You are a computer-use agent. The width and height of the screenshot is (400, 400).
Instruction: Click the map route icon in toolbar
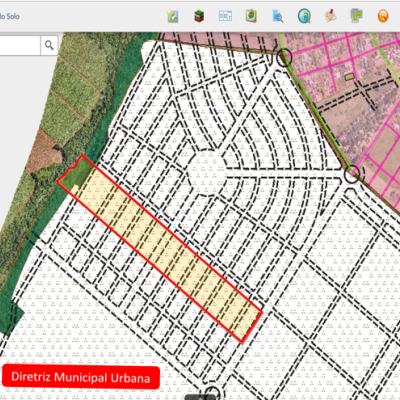click(x=173, y=16)
